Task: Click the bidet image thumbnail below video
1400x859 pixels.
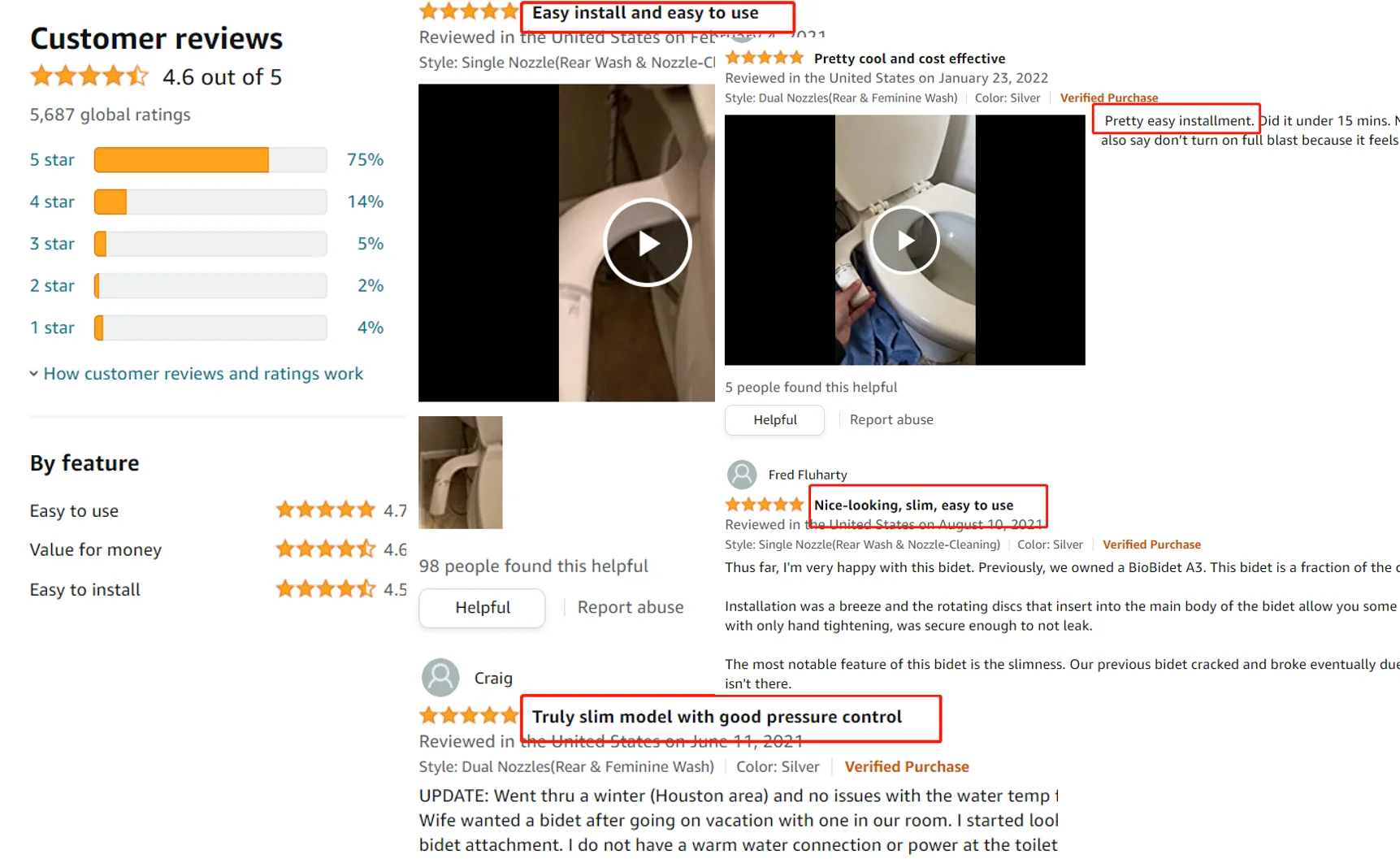Action: click(x=460, y=472)
